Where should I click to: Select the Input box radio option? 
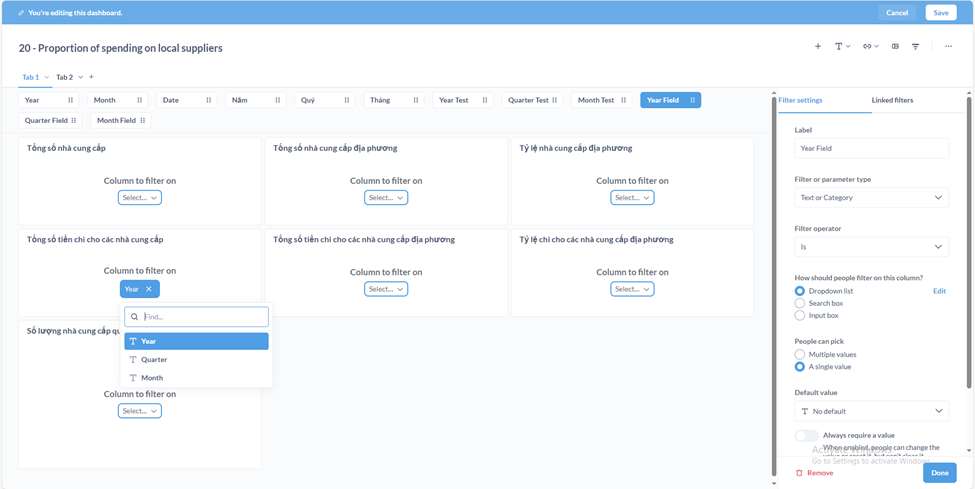coord(800,315)
